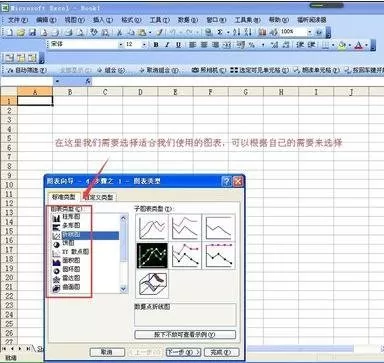The image size is (384, 363).
Task: Choose the 3-D line chart subtype thumbnail
Action: pos(152,283)
